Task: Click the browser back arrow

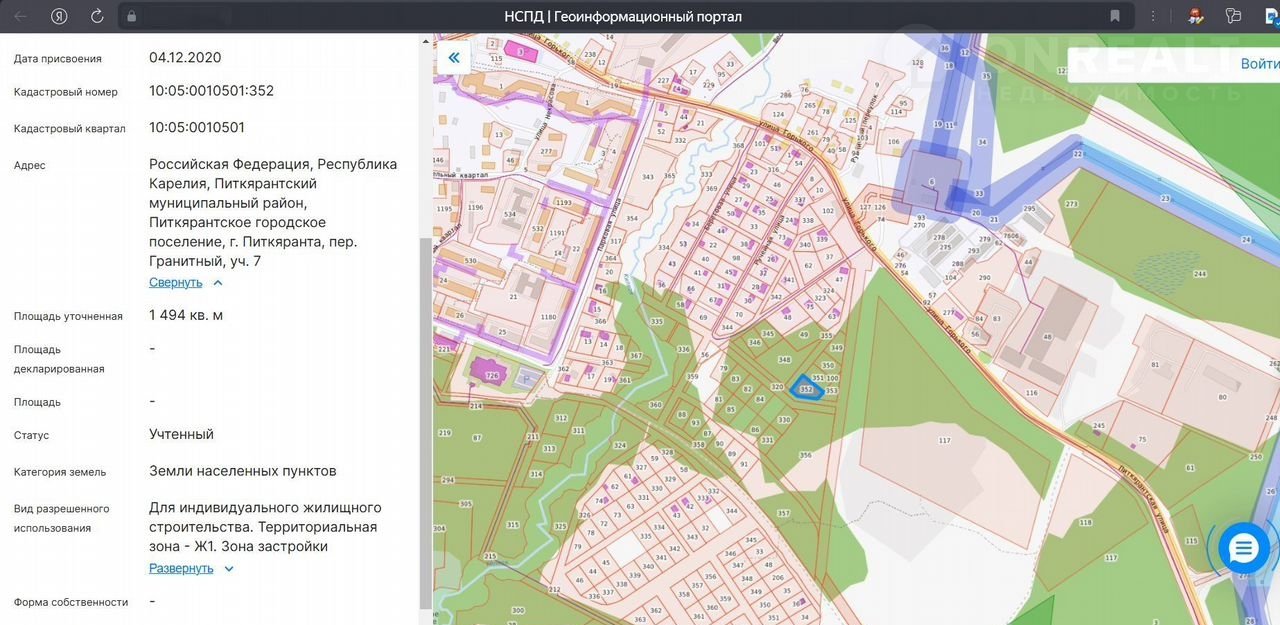Action: click(20, 16)
